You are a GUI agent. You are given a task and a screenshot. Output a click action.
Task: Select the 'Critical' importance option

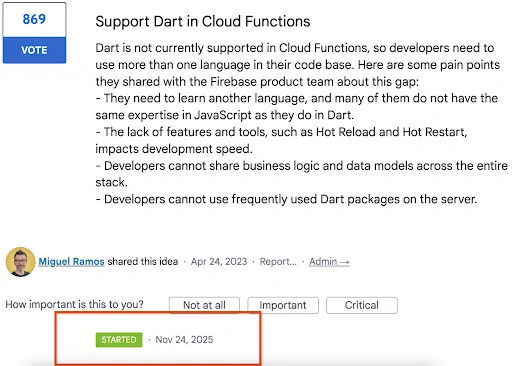[362, 305]
